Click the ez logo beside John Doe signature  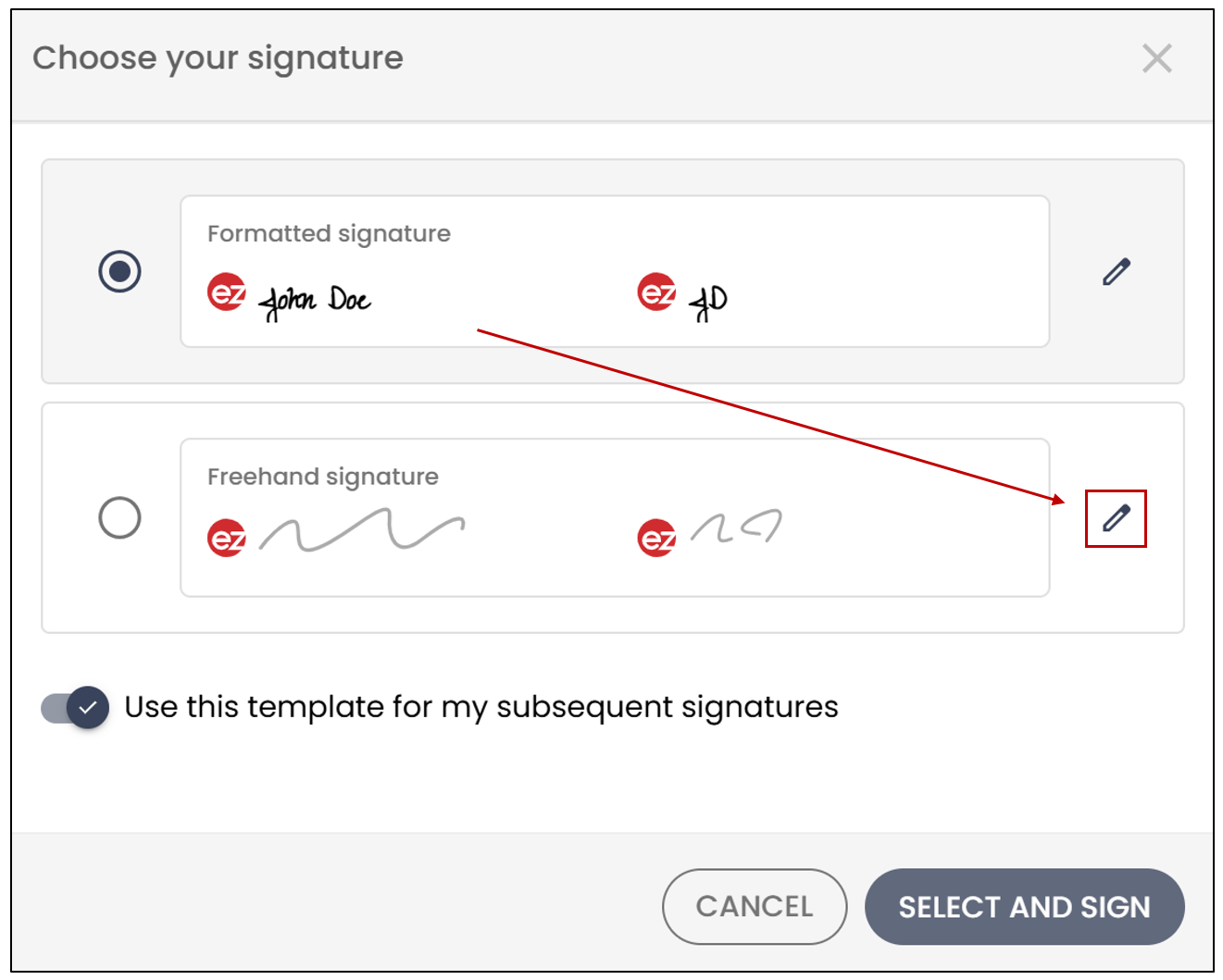[x=227, y=292]
